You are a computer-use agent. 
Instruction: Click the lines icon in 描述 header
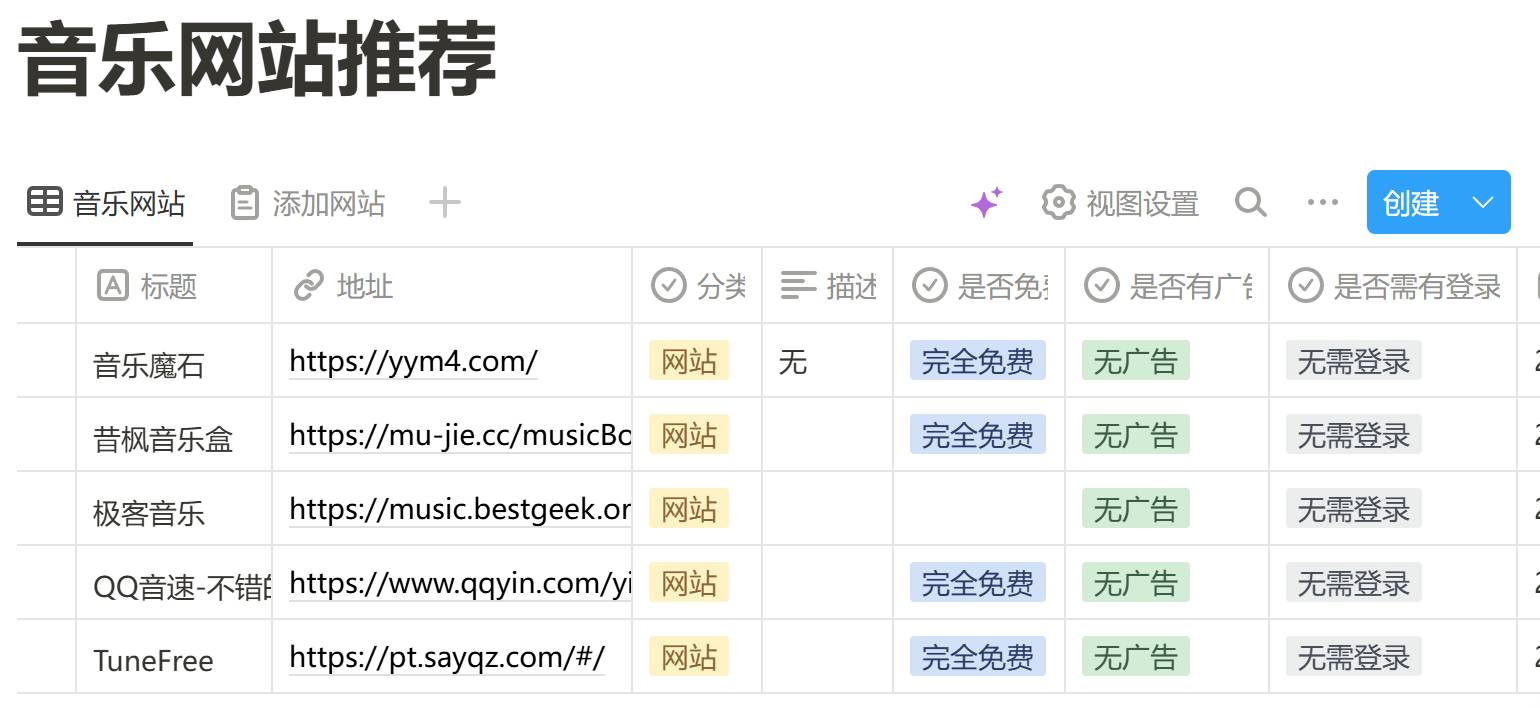798,286
